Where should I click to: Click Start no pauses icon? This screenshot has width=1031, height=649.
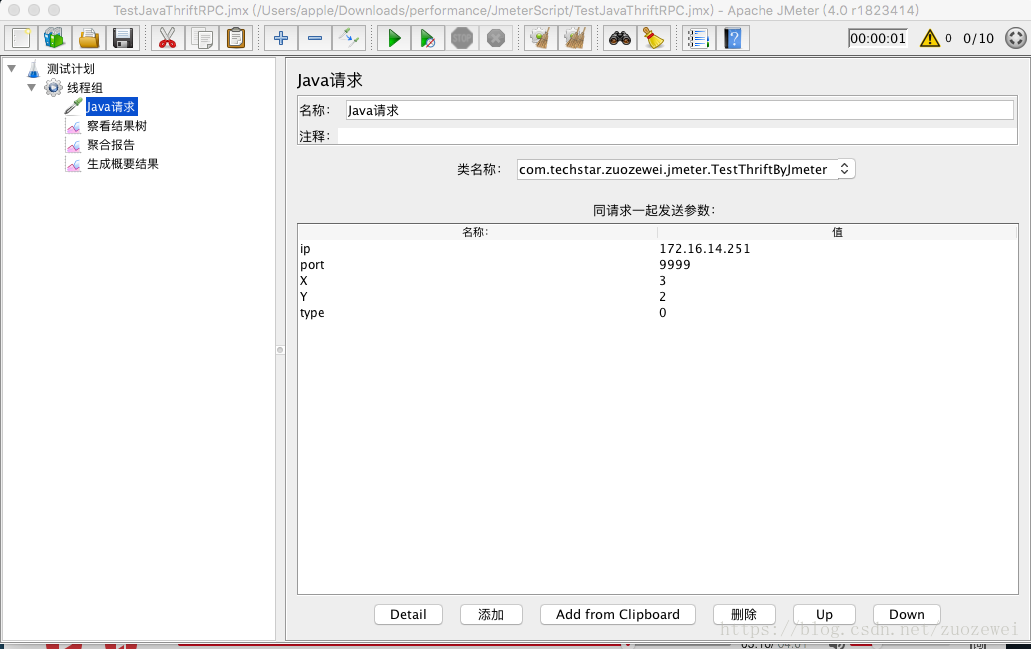tap(428, 38)
